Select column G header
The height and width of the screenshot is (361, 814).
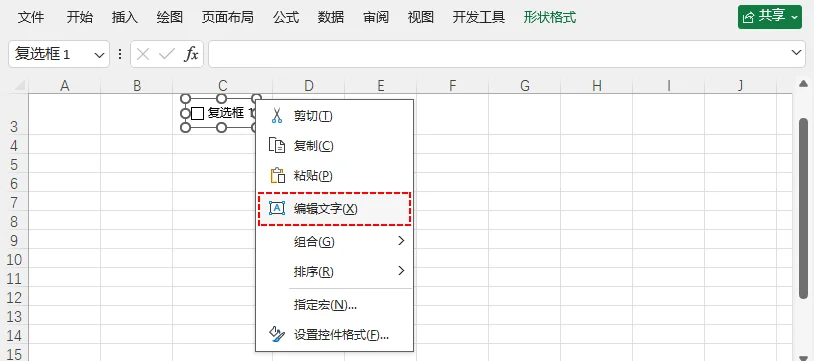(x=524, y=86)
